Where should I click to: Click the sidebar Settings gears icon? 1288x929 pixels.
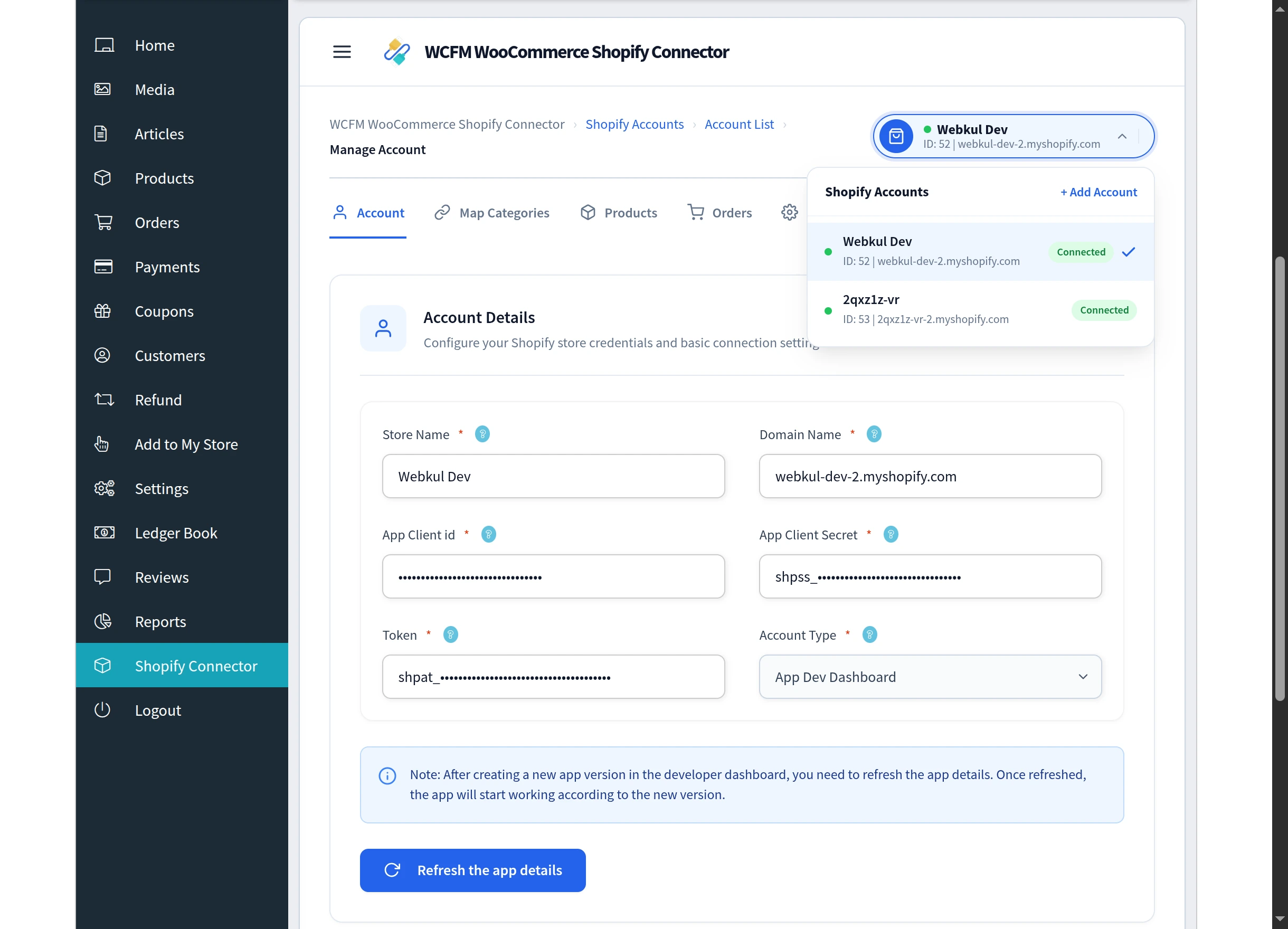tap(104, 488)
